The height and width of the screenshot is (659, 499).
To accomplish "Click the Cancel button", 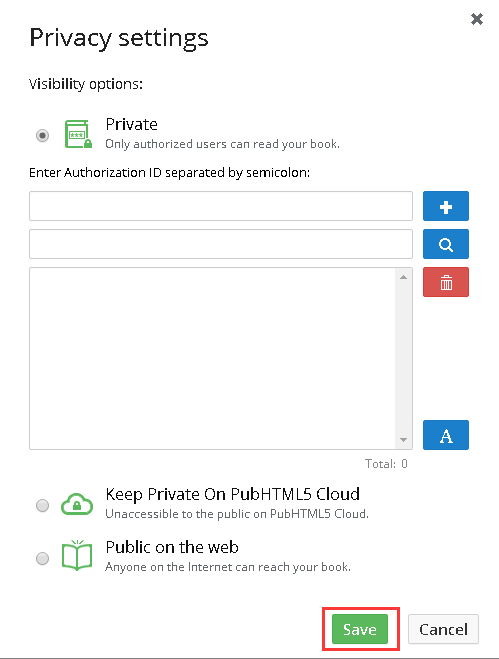I will (x=443, y=629).
